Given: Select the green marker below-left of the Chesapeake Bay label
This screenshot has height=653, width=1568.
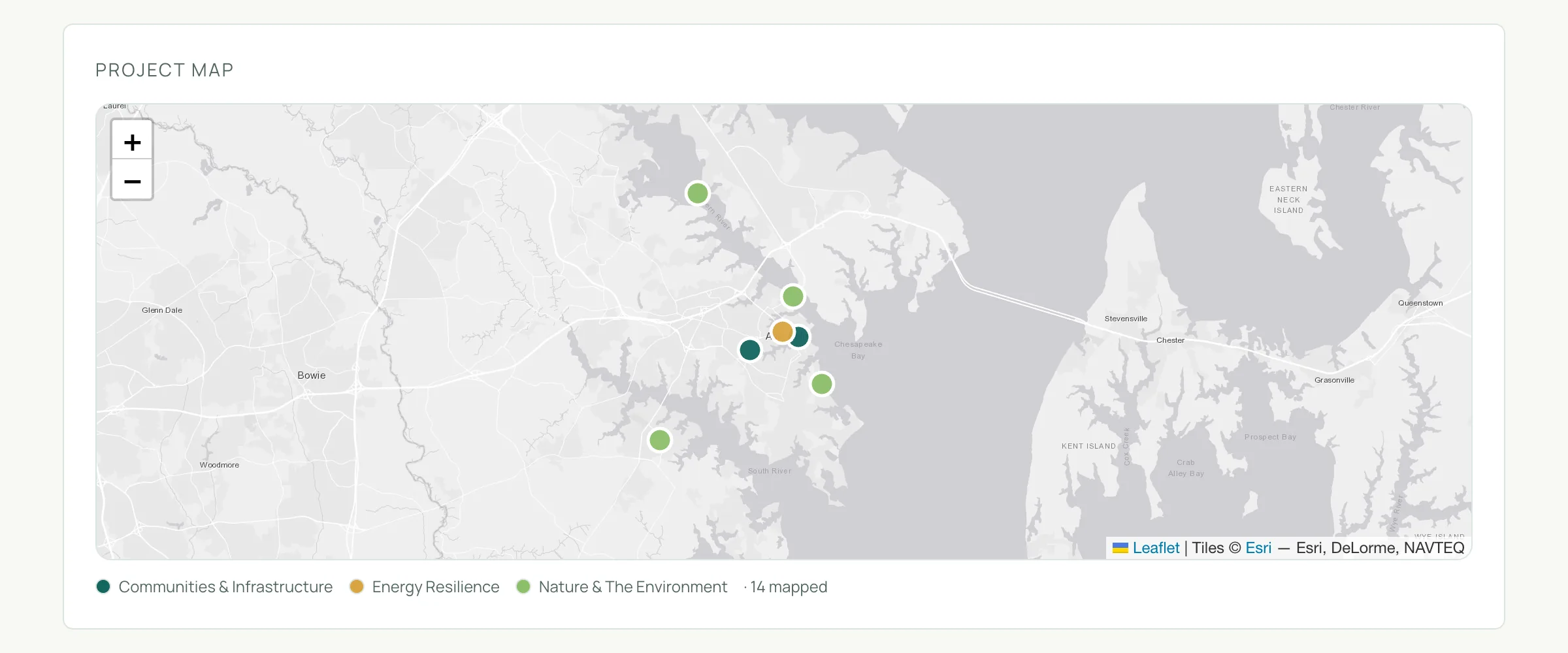Looking at the screenshot, I should point(821,384).
